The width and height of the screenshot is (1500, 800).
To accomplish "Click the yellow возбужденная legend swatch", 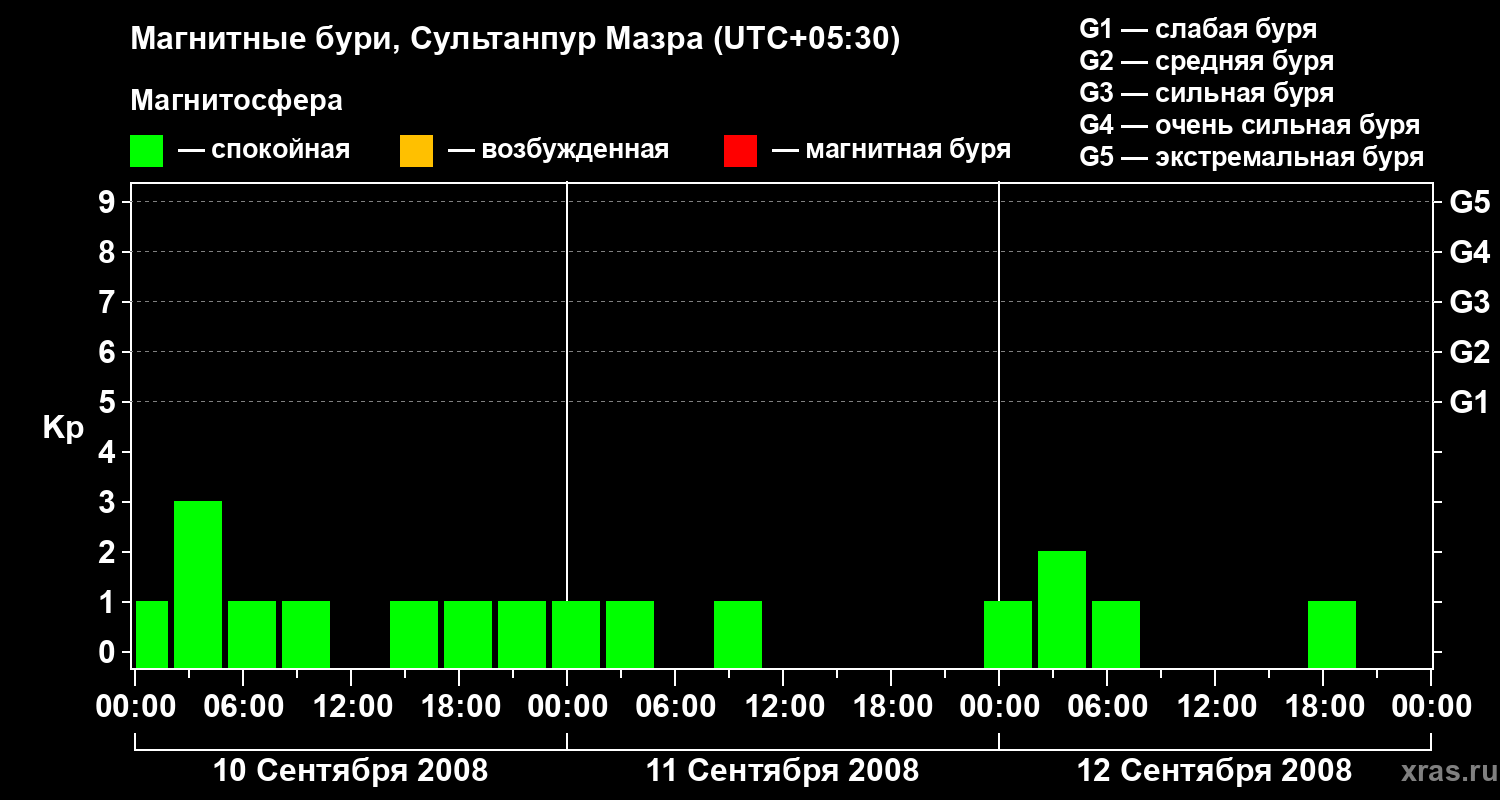I will [416, 151].
